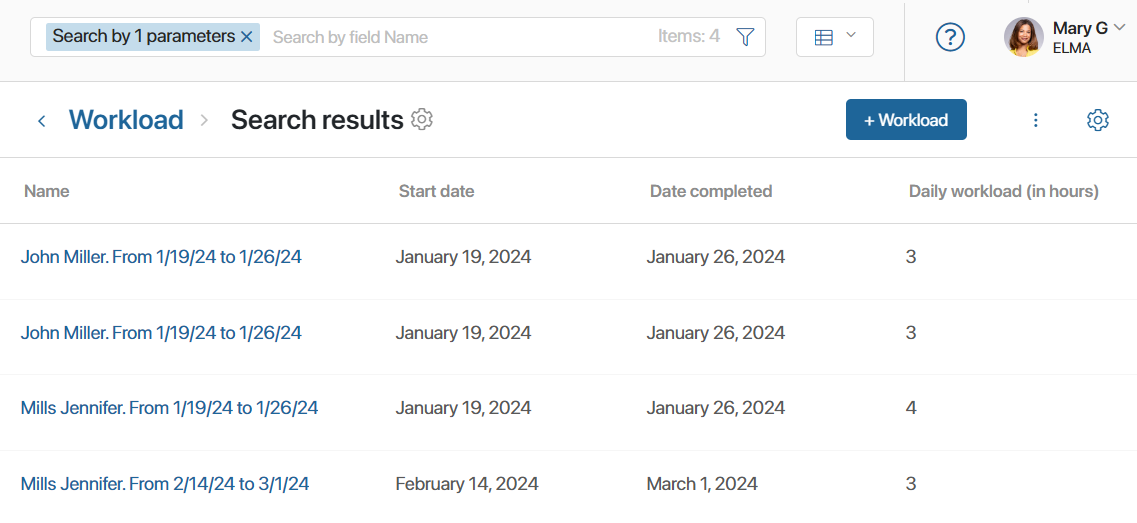Screen dimensions: 1137x523
Task: Sort by the Date completed column header
Action: pos(711,192)
